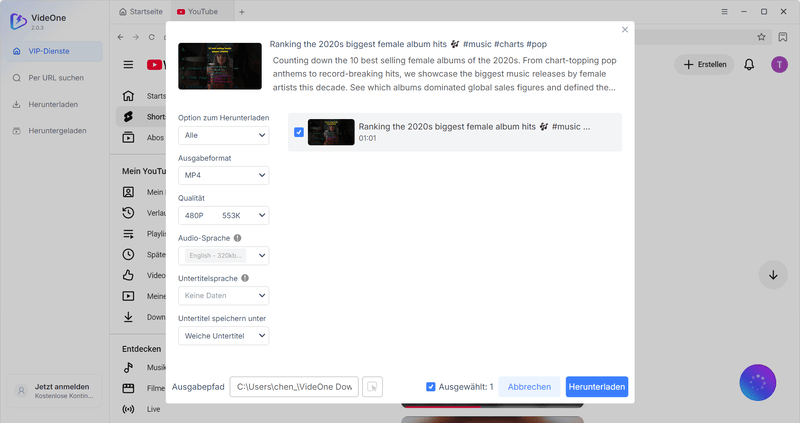The width and height of the screenshot is (800, 423).
Task: Select the YouTube Shorts icon
Action: point(128,117)
